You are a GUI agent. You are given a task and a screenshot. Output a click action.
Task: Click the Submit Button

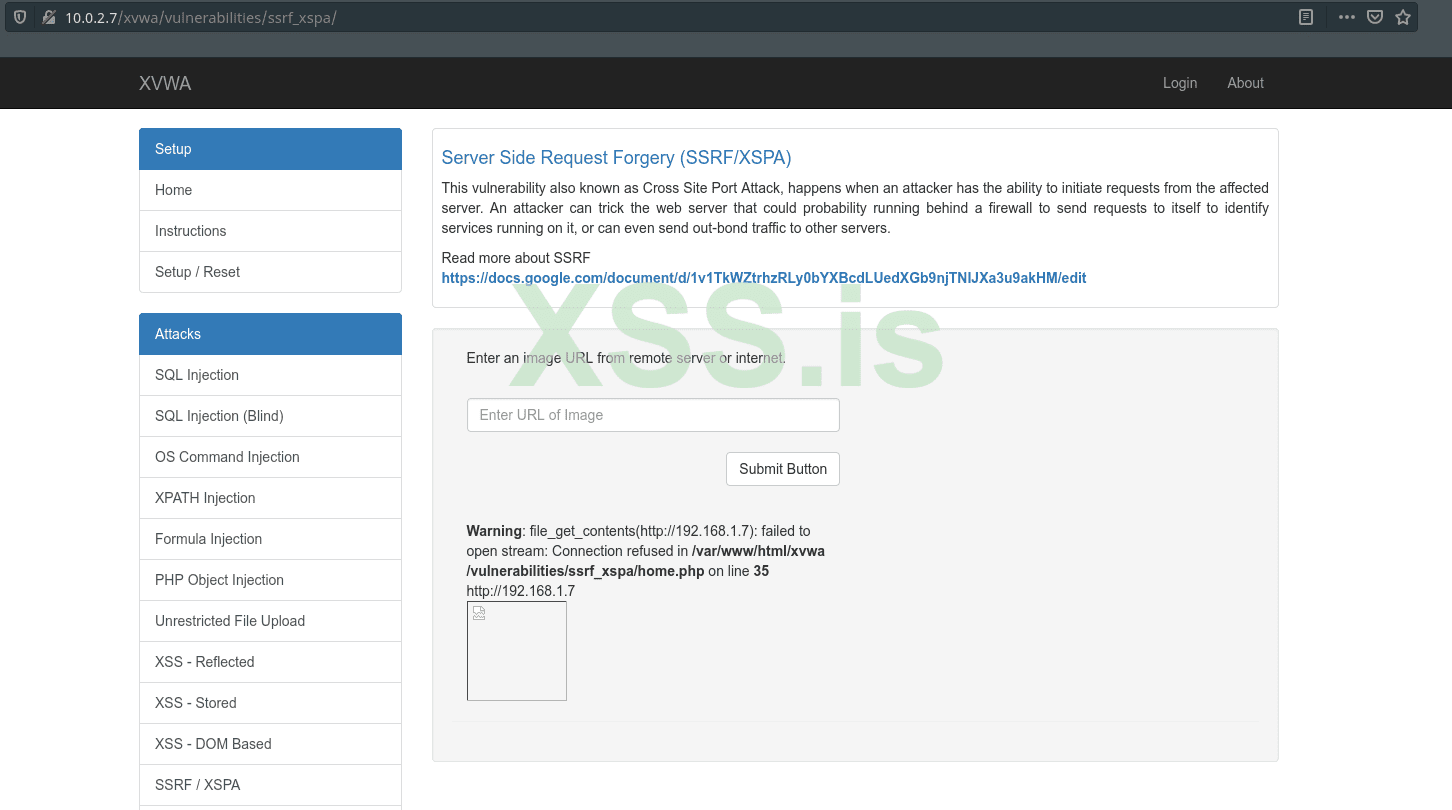783,469
